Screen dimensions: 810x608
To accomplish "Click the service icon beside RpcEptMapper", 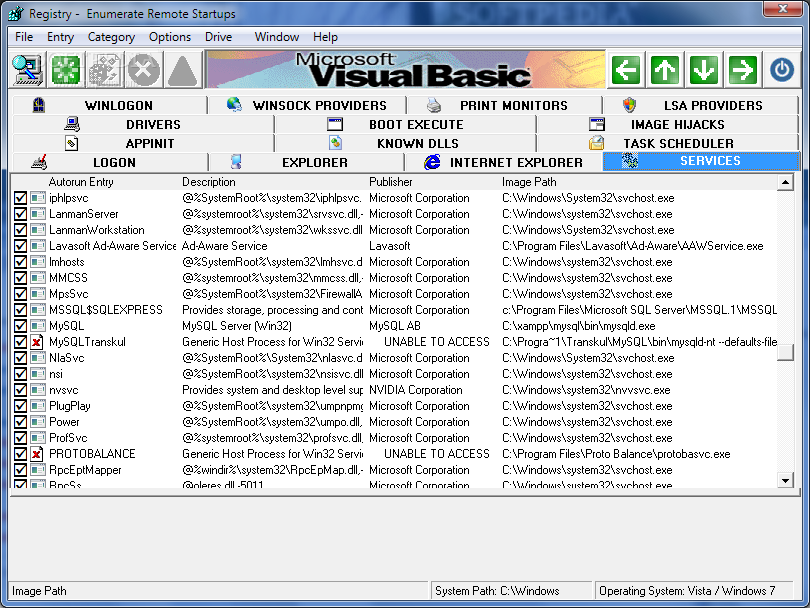I will click(37, 470).
